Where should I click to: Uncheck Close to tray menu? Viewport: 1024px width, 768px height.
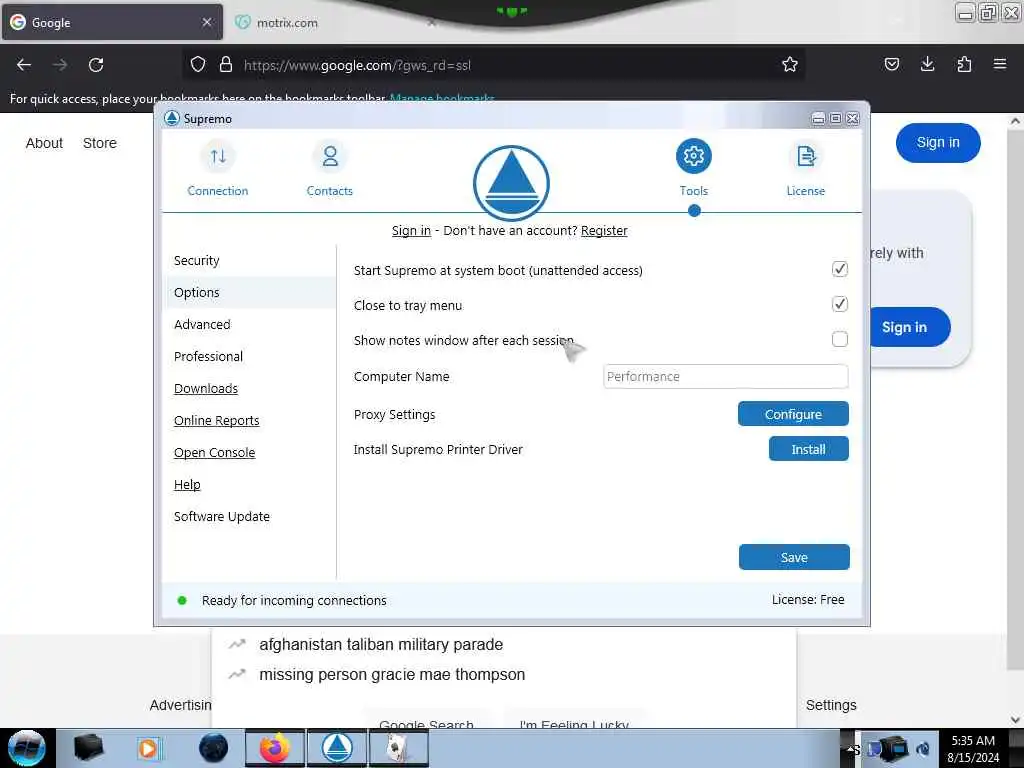[x=840, y=304]
